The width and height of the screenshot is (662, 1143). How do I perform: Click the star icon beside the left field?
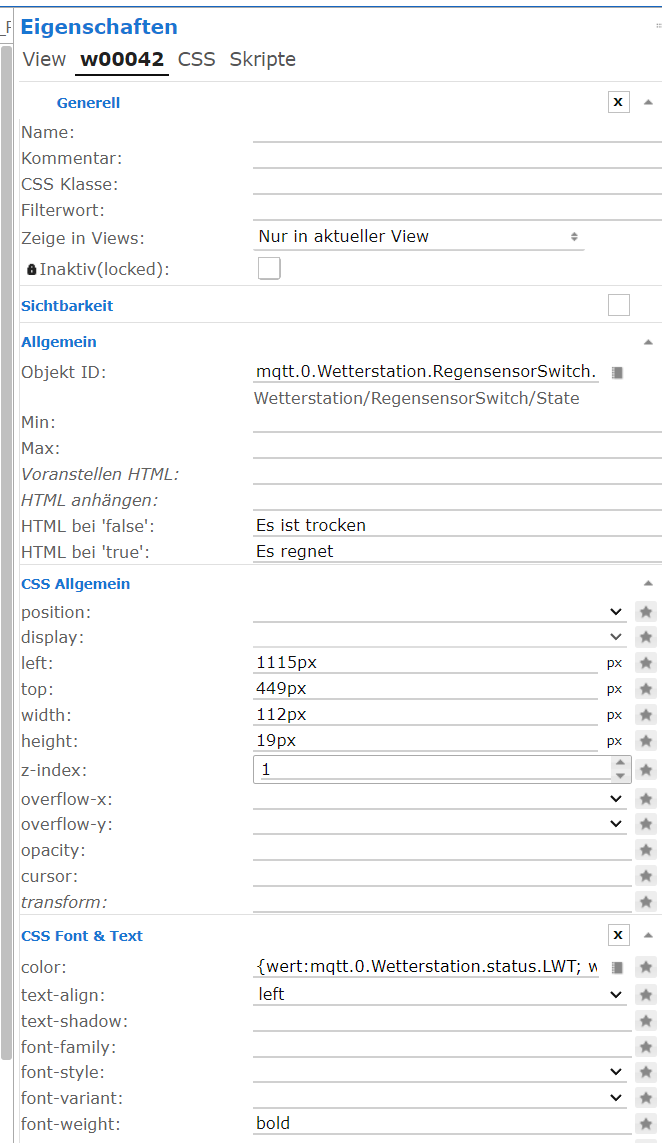[645, 662]
